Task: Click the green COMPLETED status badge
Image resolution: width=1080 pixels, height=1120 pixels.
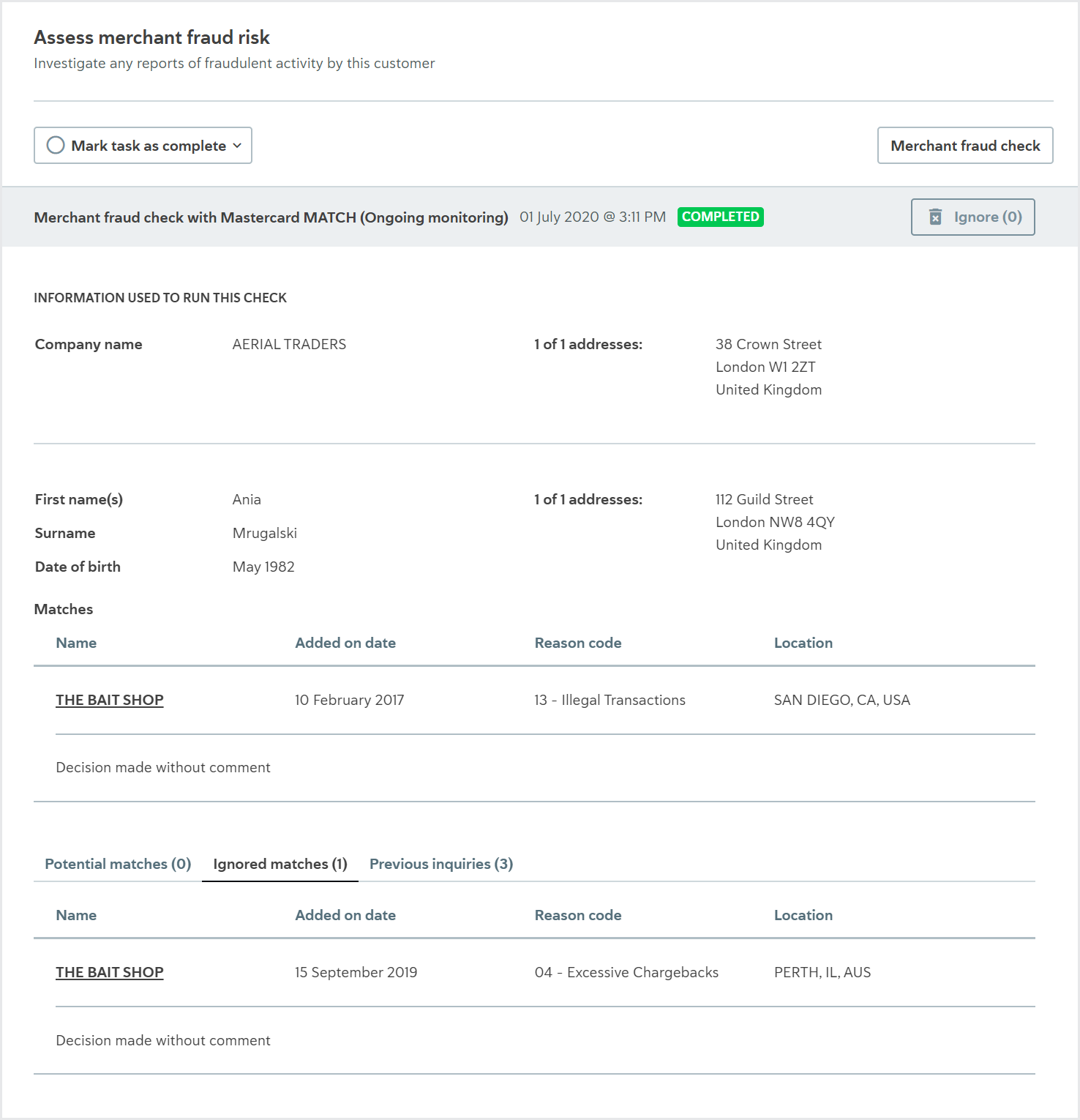Action: click(721, 217)
